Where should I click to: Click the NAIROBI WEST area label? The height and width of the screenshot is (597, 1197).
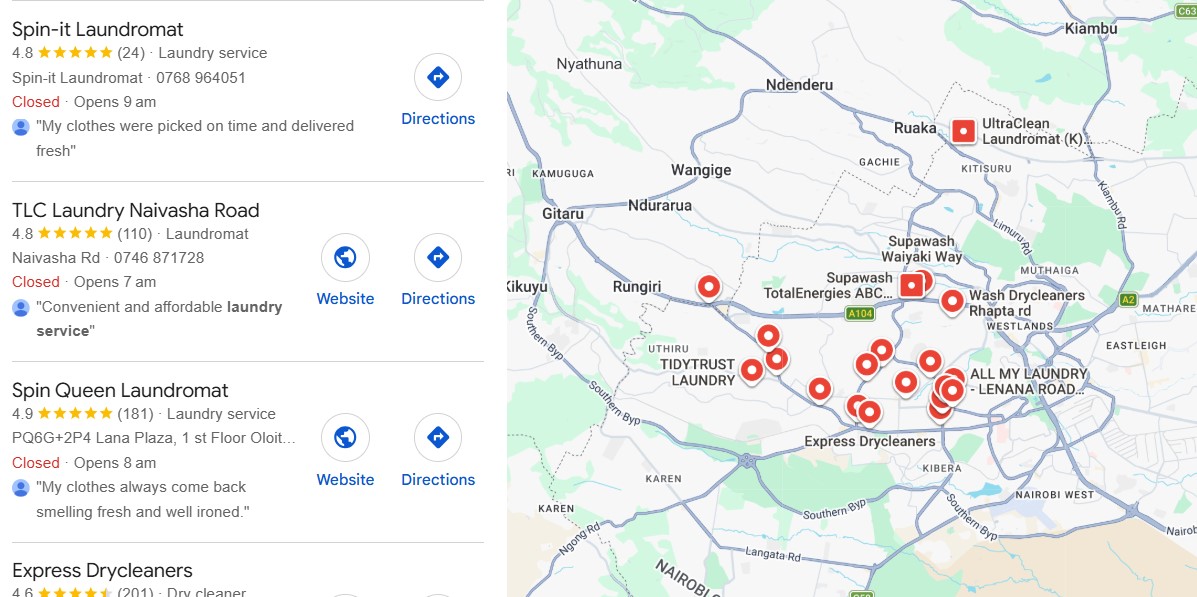tap(1054, 495)
